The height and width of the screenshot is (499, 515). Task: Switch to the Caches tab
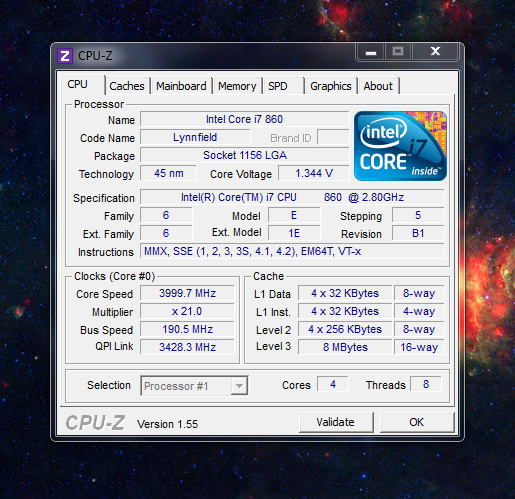click(x=127, y=86)
